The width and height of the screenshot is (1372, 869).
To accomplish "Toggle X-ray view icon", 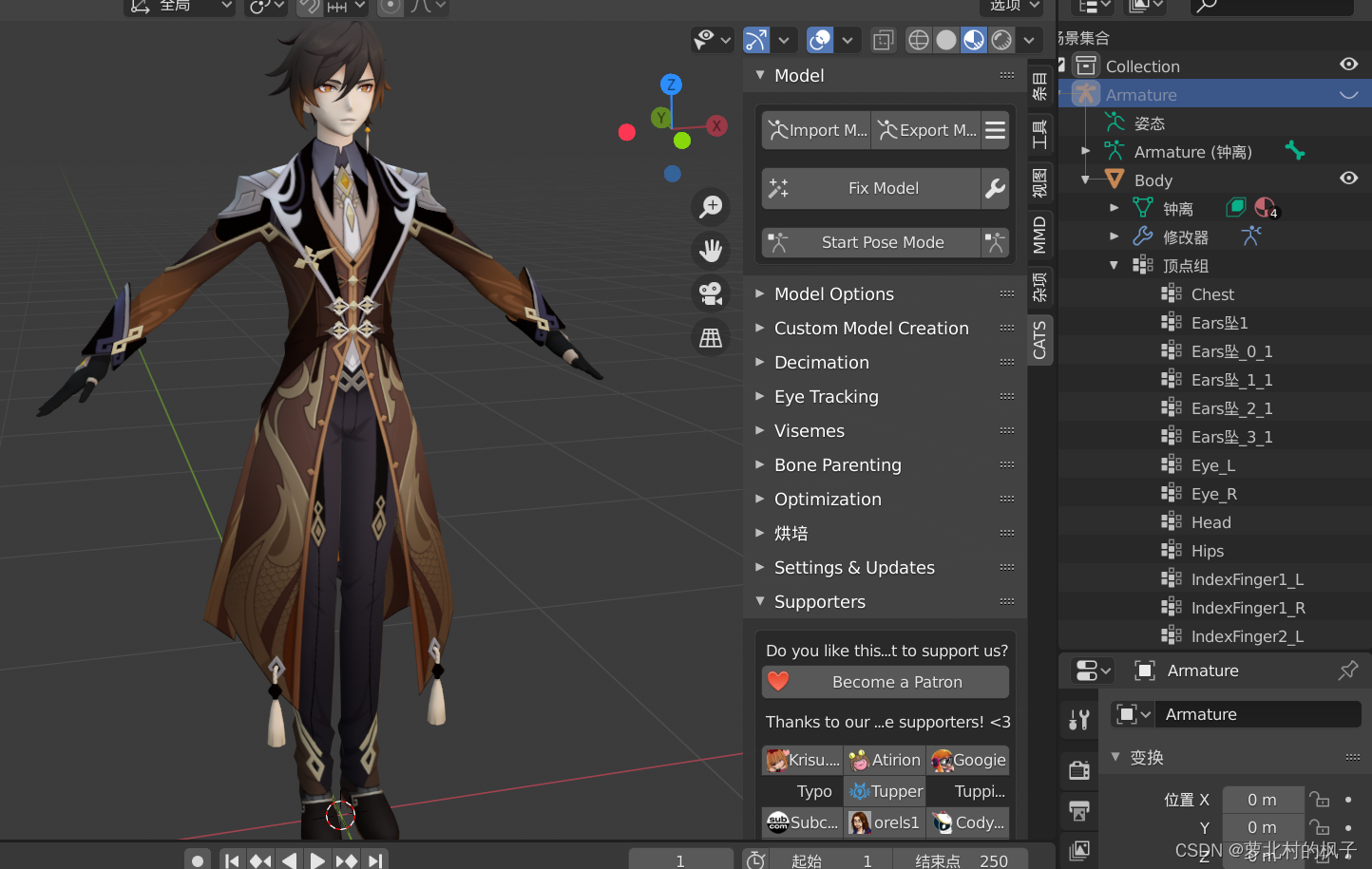I will [883, 40].
